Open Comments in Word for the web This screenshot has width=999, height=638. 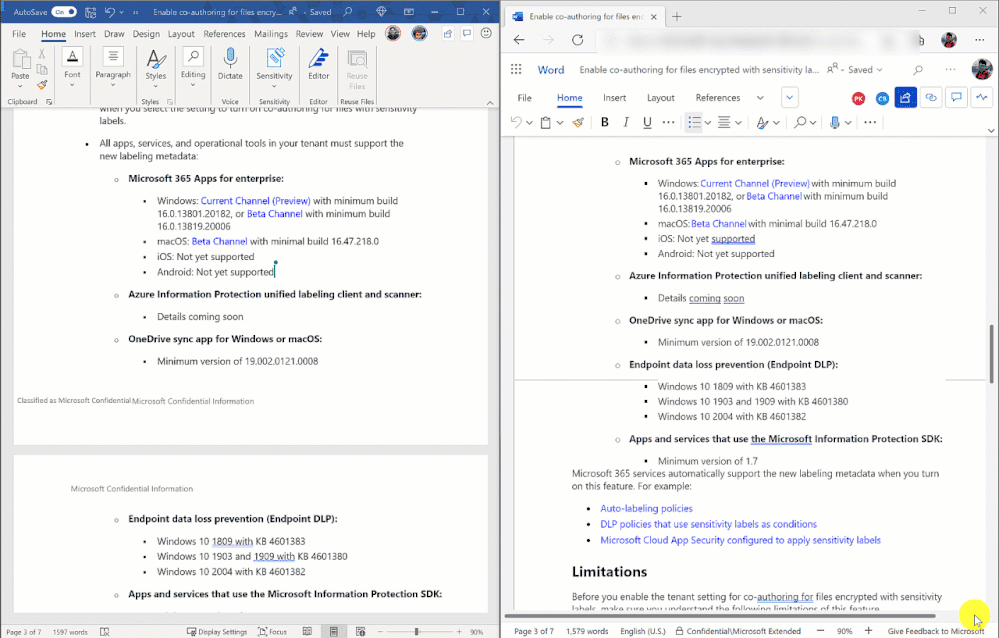(956, 98)
